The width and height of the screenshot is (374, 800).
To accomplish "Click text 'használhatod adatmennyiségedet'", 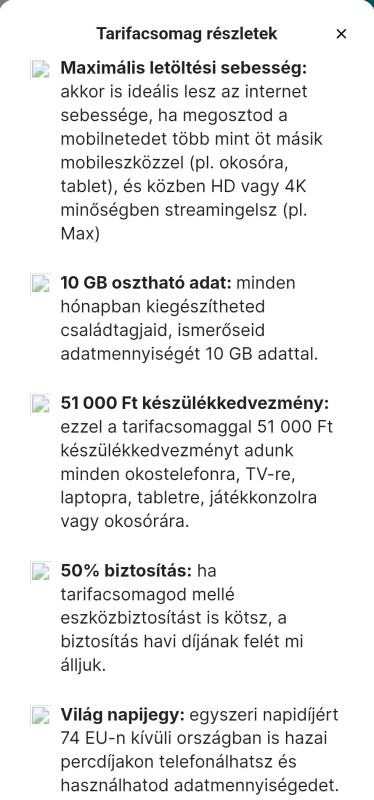I will click(x=200, y=786).
